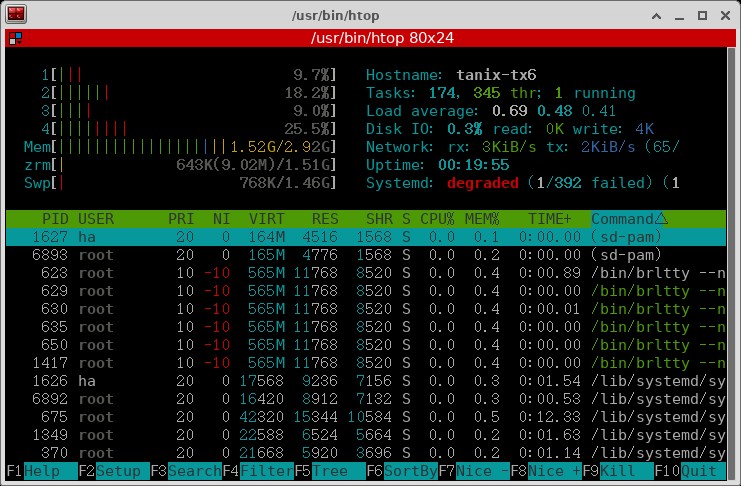This screenshot has height=486, width=741.
Task: Sort by the TIME+ column header
Action: click(x=550, y=219)
